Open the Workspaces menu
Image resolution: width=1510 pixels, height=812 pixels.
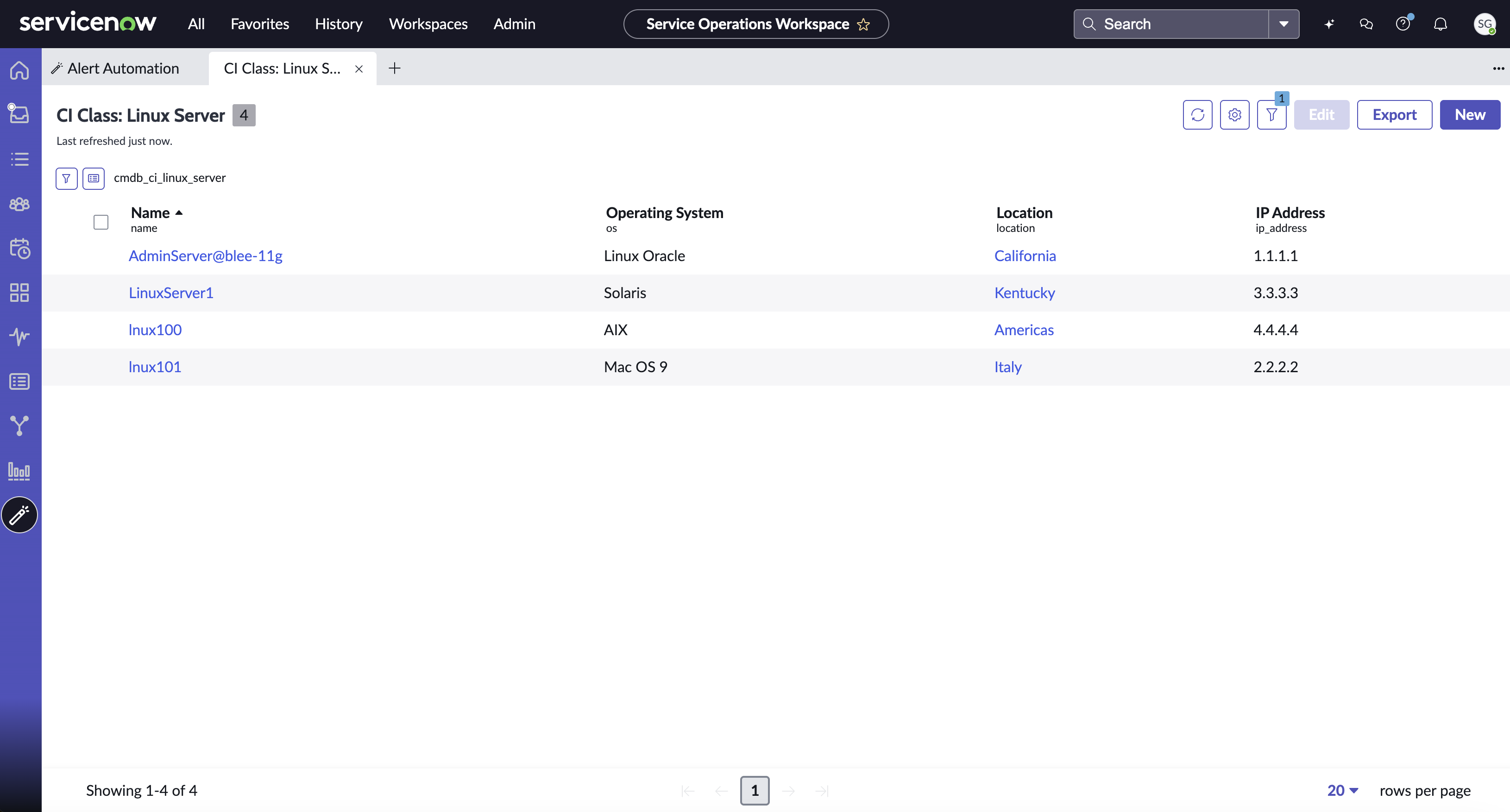428,24
